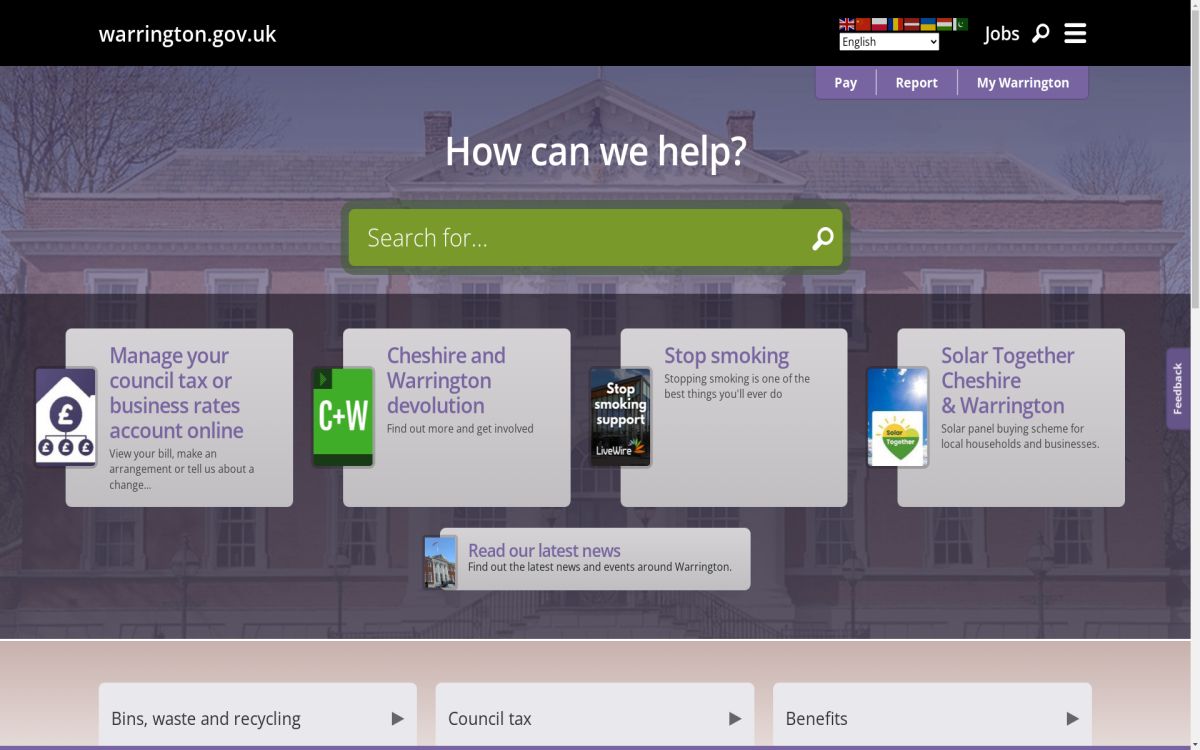Click the council tax house icon
Screen dimensions: 1200x750
coord(64,415)
